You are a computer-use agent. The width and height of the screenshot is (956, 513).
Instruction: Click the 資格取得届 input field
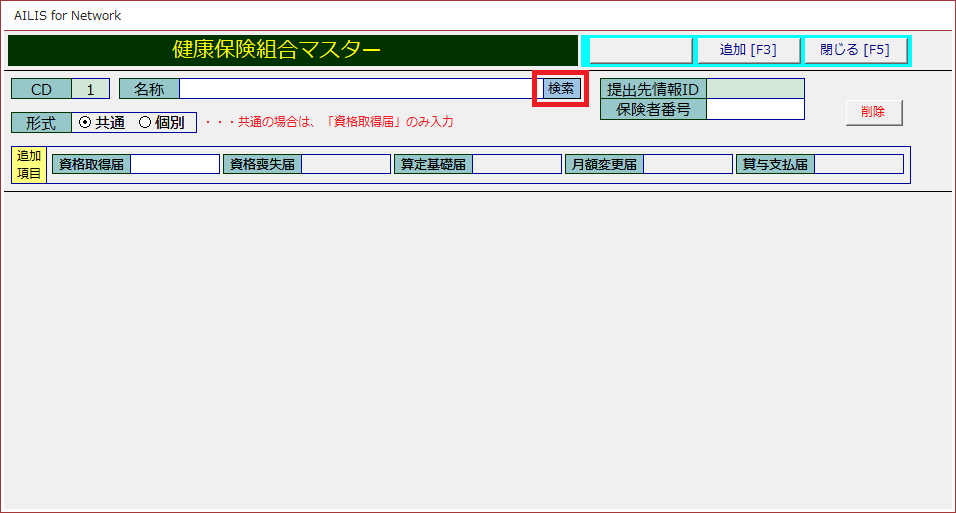tap(174, 164)
